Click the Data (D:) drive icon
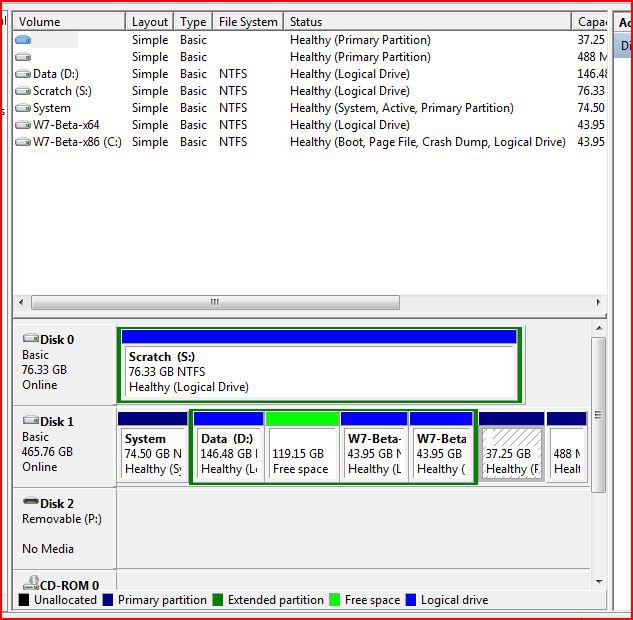This screenshot has width=633, height=620. tap(23, 74)
